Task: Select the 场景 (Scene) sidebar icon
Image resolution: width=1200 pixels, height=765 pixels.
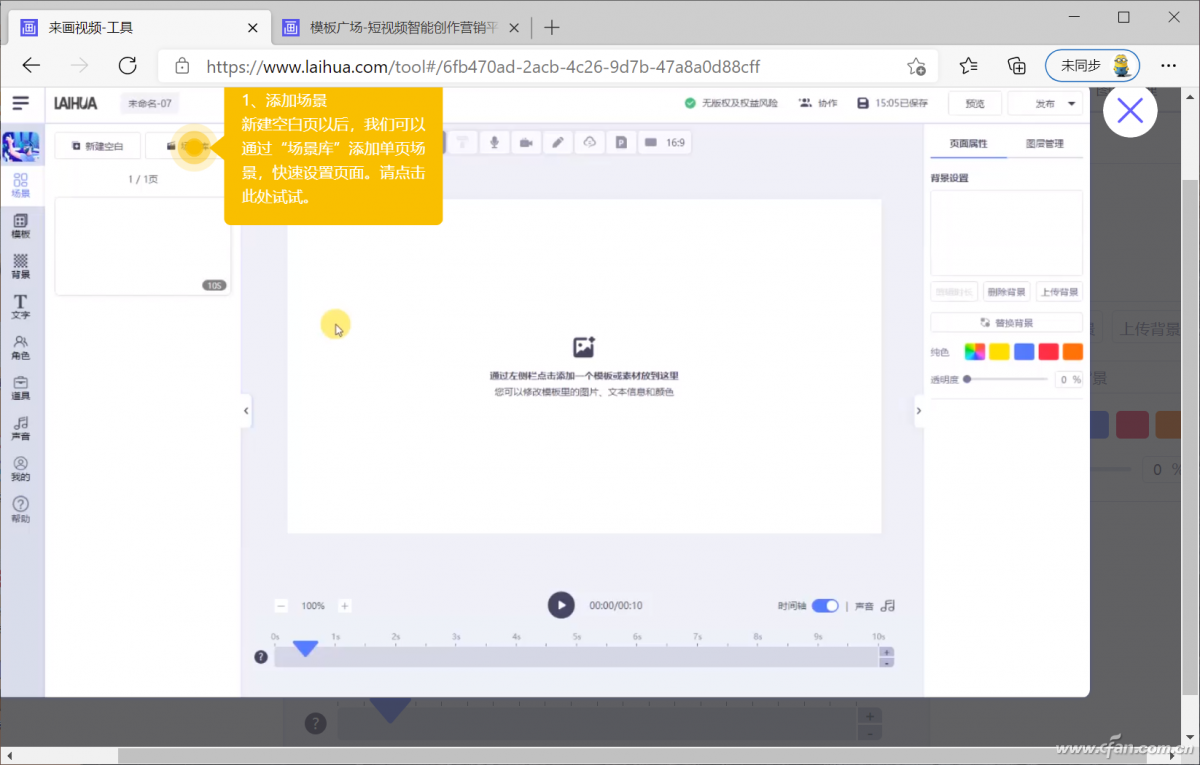Action: click(x=21, y=185)
